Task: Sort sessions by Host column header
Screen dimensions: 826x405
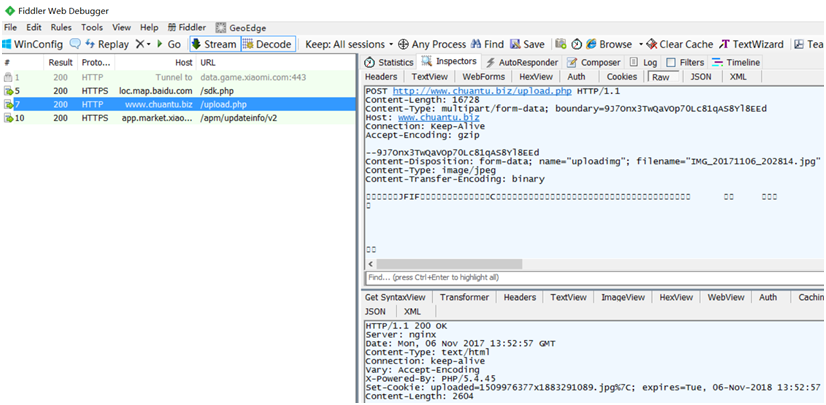Action: pyautogui.click(x=155, y=63)
